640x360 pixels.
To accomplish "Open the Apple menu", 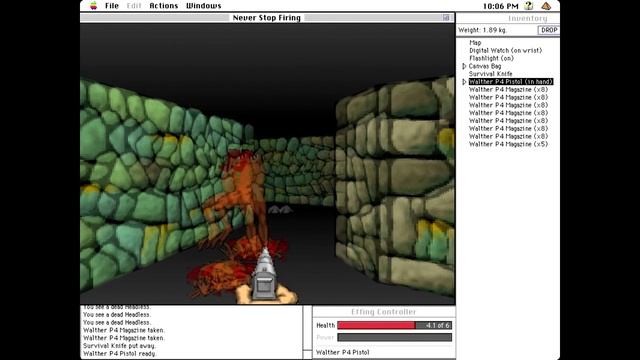I will pyautogui.click(x=93, y=6).
